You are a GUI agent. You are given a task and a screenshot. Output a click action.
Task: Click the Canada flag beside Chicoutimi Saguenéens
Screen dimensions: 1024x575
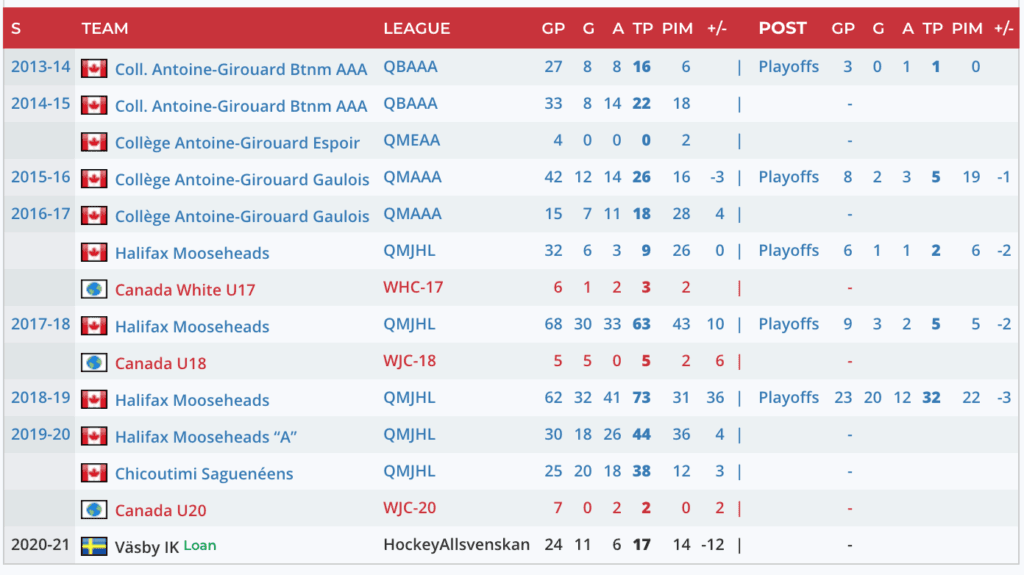tap(94, 472)
